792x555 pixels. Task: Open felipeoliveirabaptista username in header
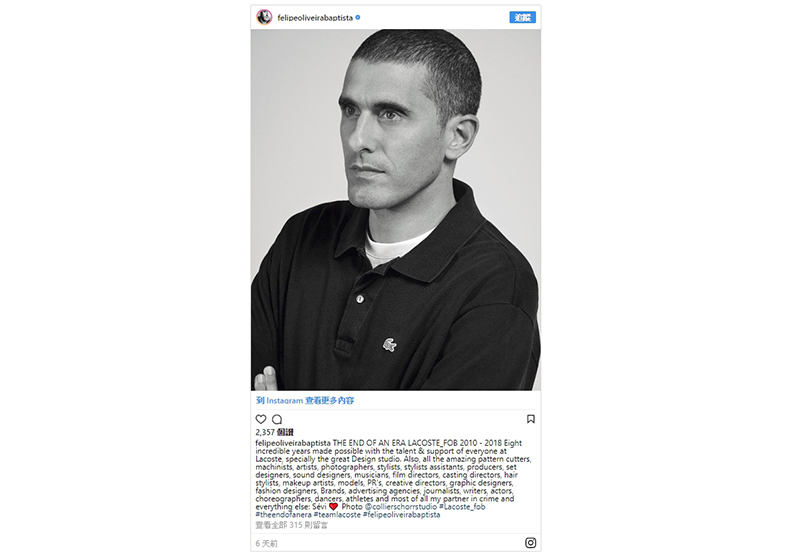click(x=315, y=18)
